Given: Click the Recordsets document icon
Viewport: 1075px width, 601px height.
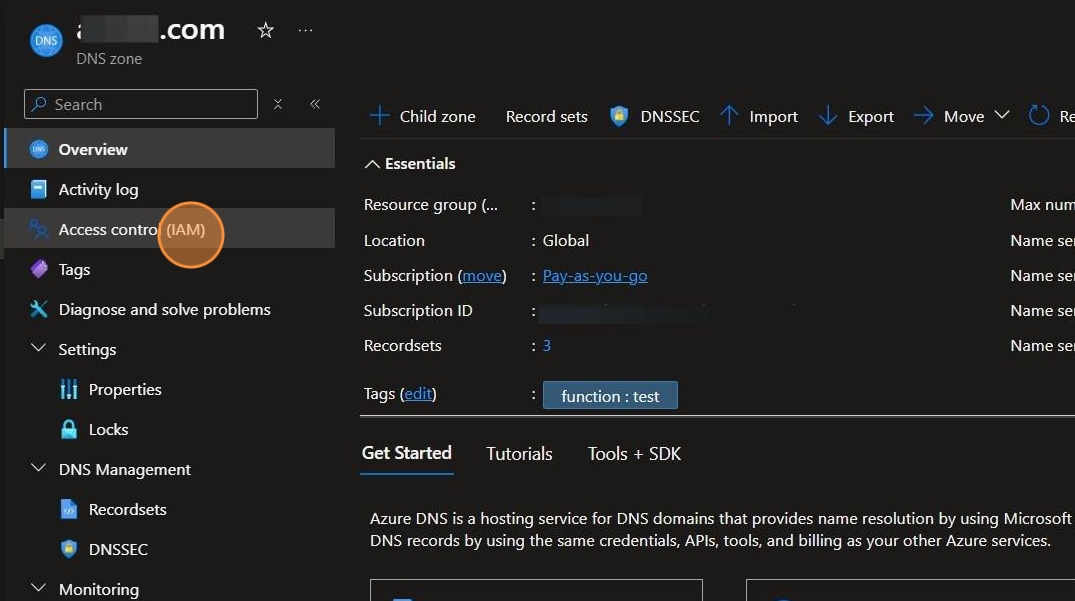Looking at the screenshot, I should coord(69,509).
